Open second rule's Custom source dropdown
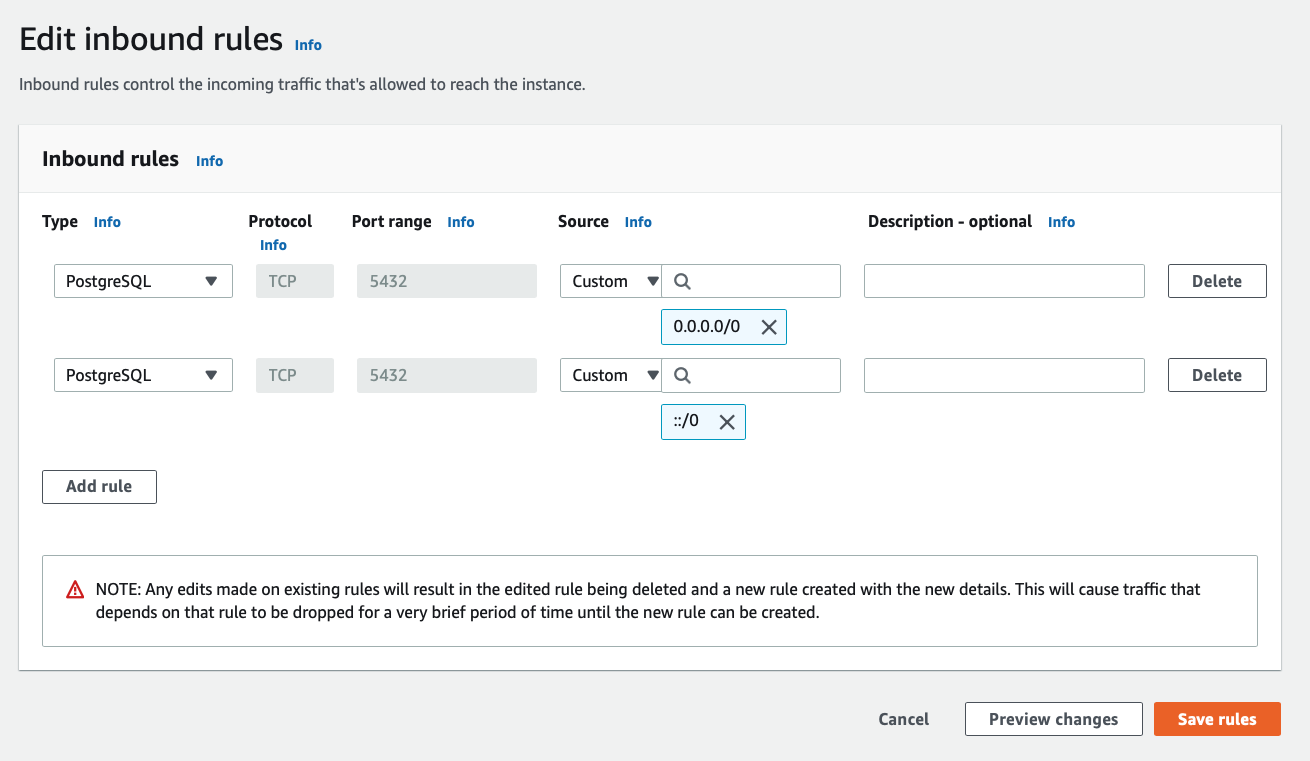Viewport: 1310px width, 761px height. pos(611,376)
